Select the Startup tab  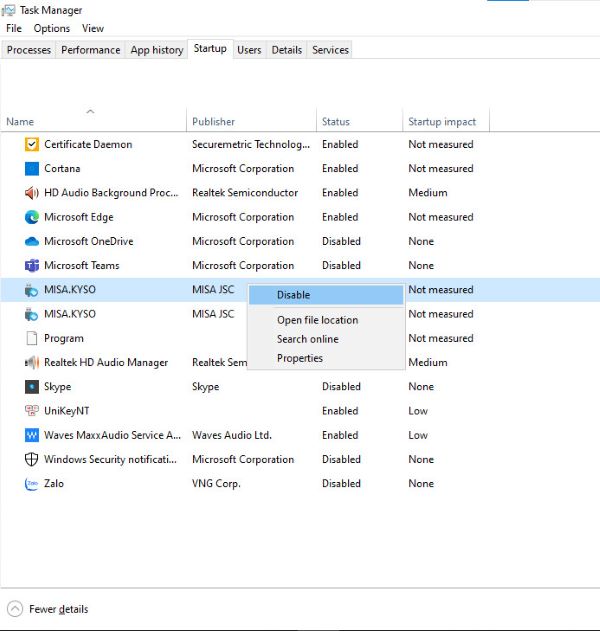pos(210,49)
